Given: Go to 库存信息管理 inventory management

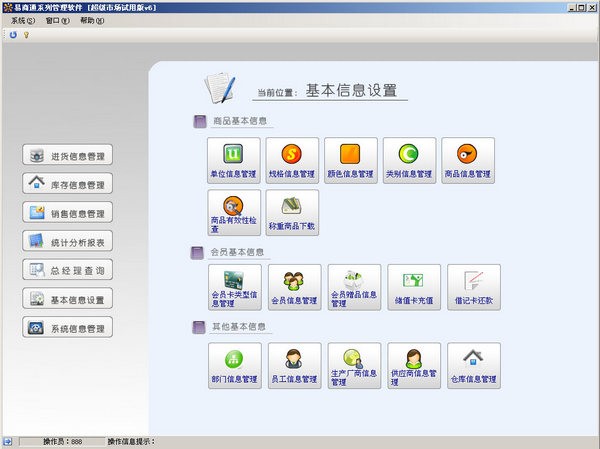Looking at the screenshot, I should [x=67, y=183].
